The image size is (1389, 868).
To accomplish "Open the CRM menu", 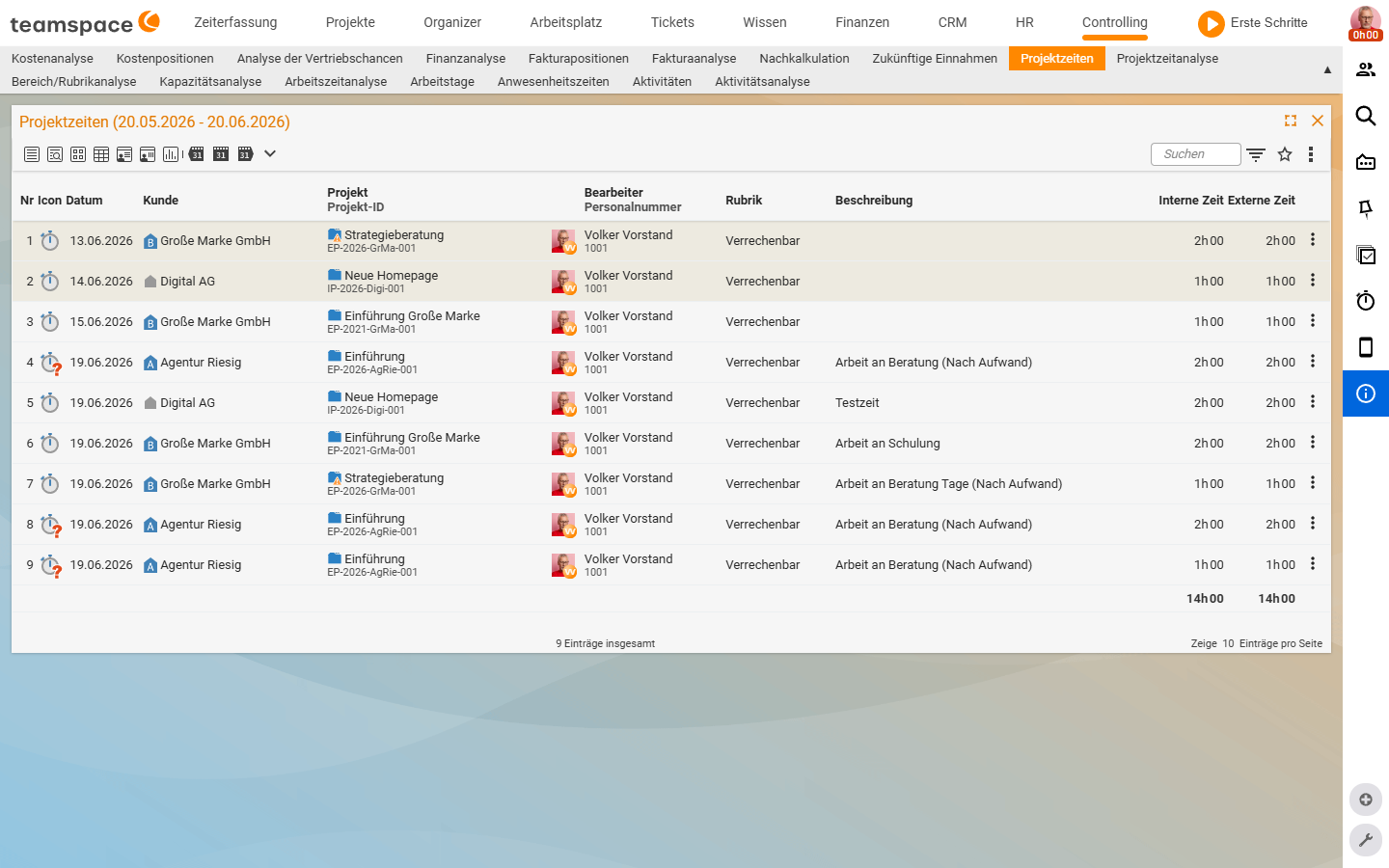I will (x=953, y=22).
